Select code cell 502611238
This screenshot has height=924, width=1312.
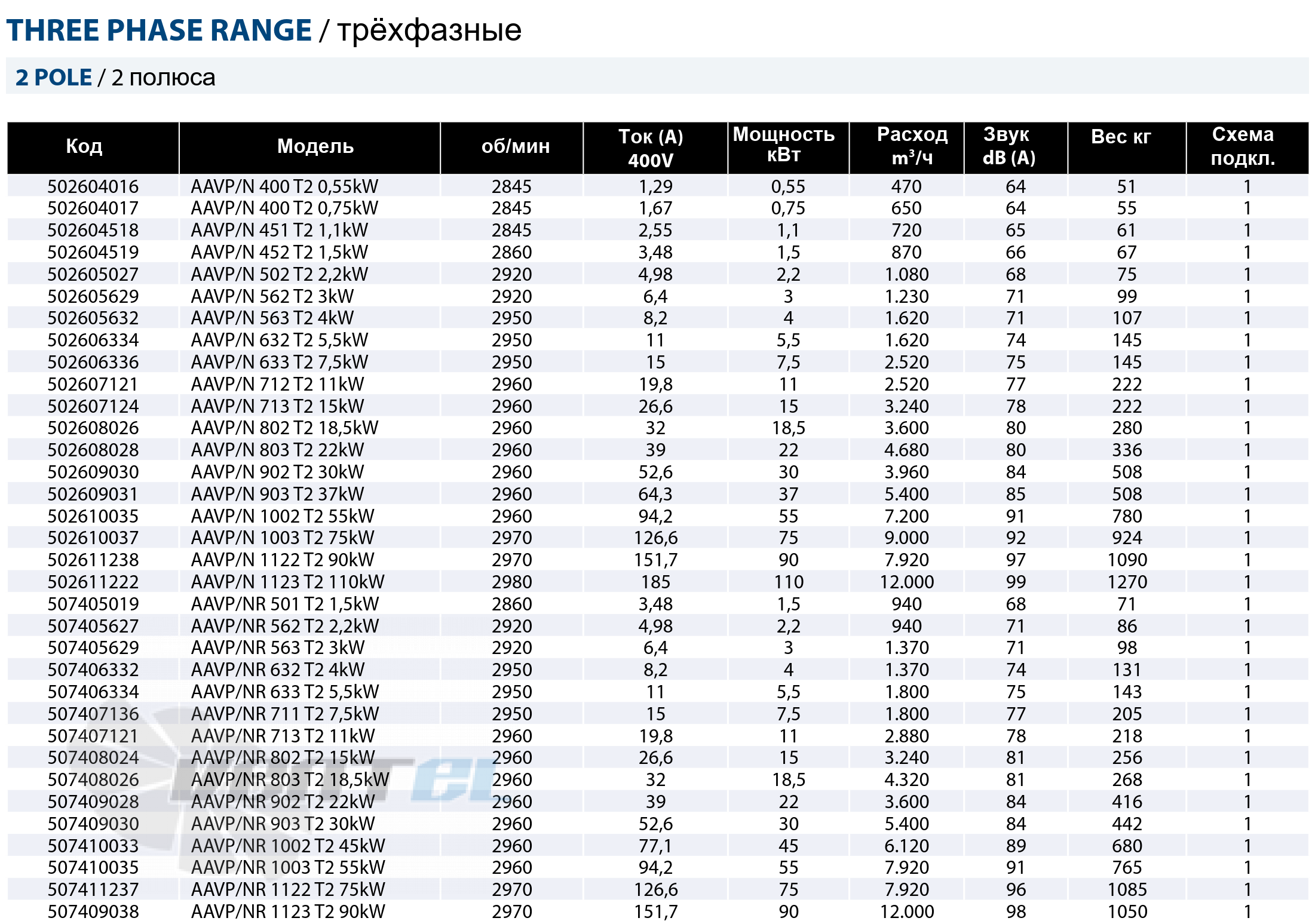93,560
